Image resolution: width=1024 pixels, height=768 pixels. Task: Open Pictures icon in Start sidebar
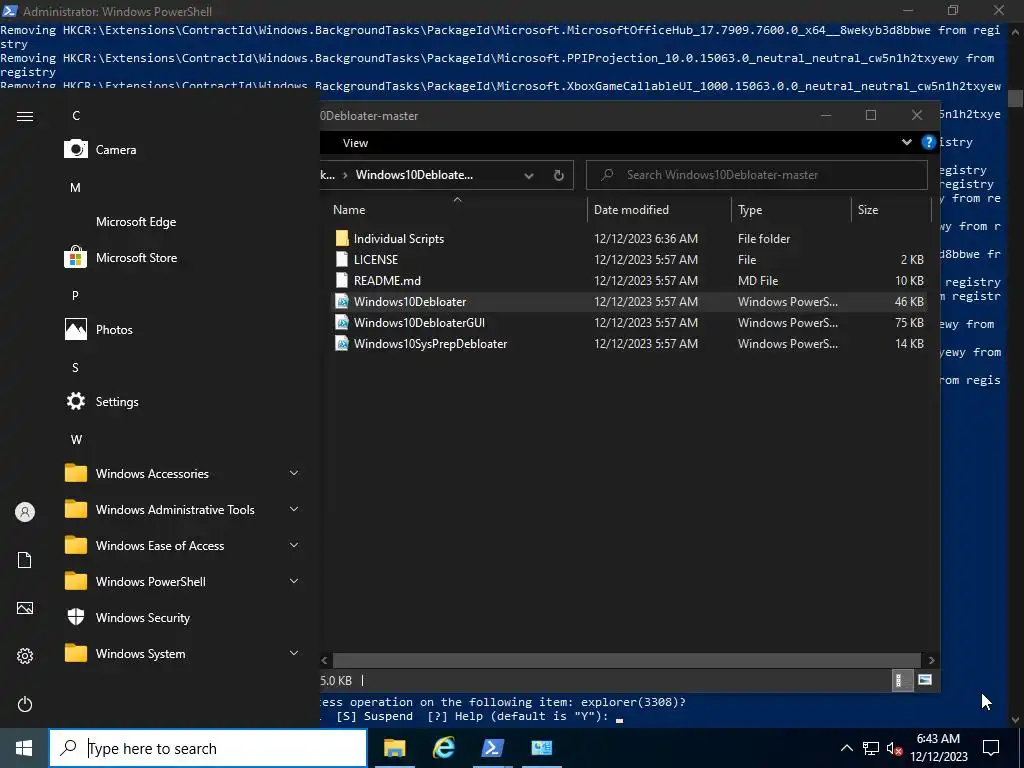[x=25, y=608]
